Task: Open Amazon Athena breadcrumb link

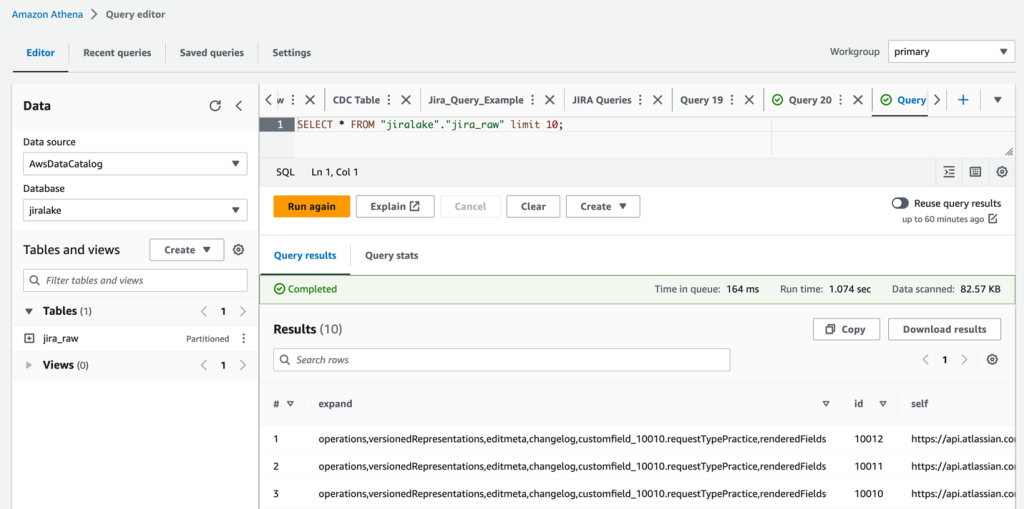Action: coord(47,14)
